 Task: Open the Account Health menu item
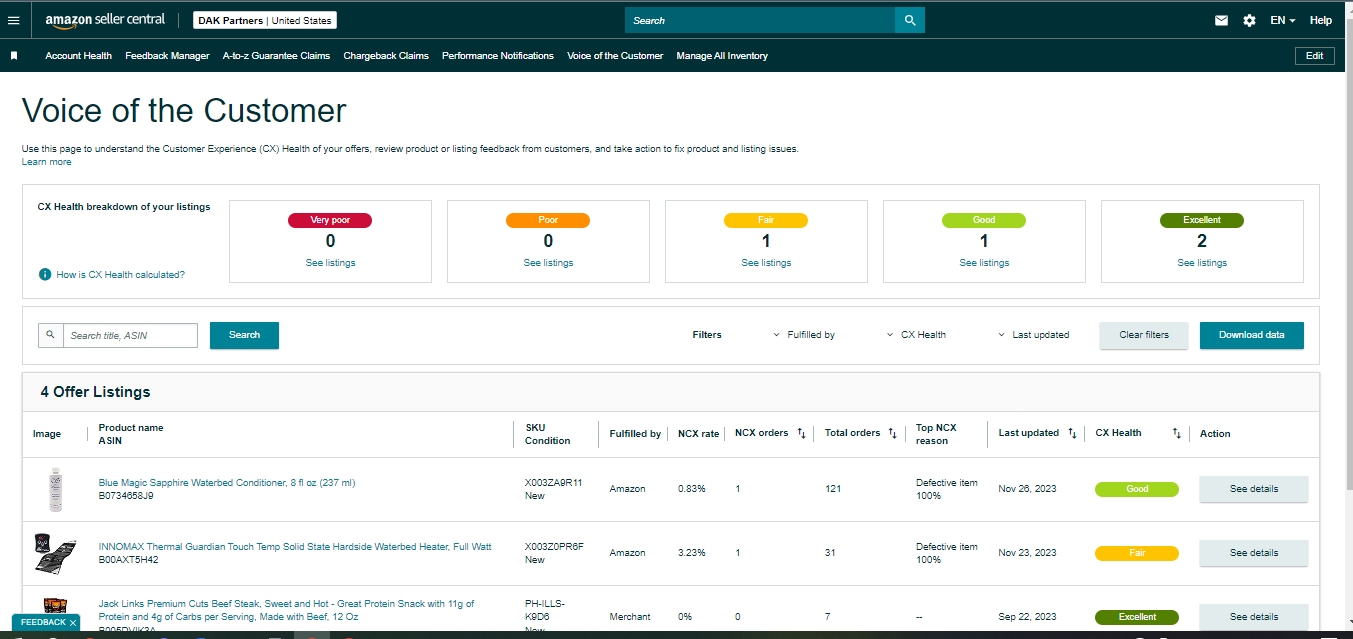(78, 56)
